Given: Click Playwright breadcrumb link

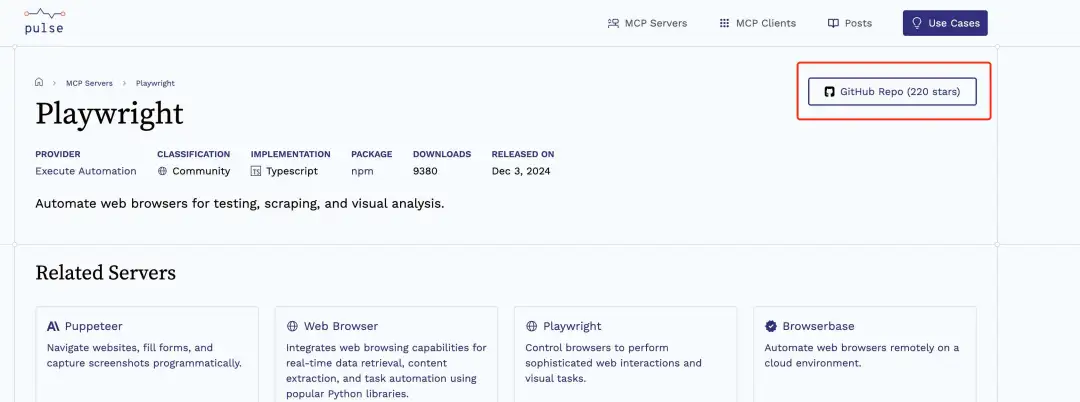Looking at the screenshot, I should 155,83.
